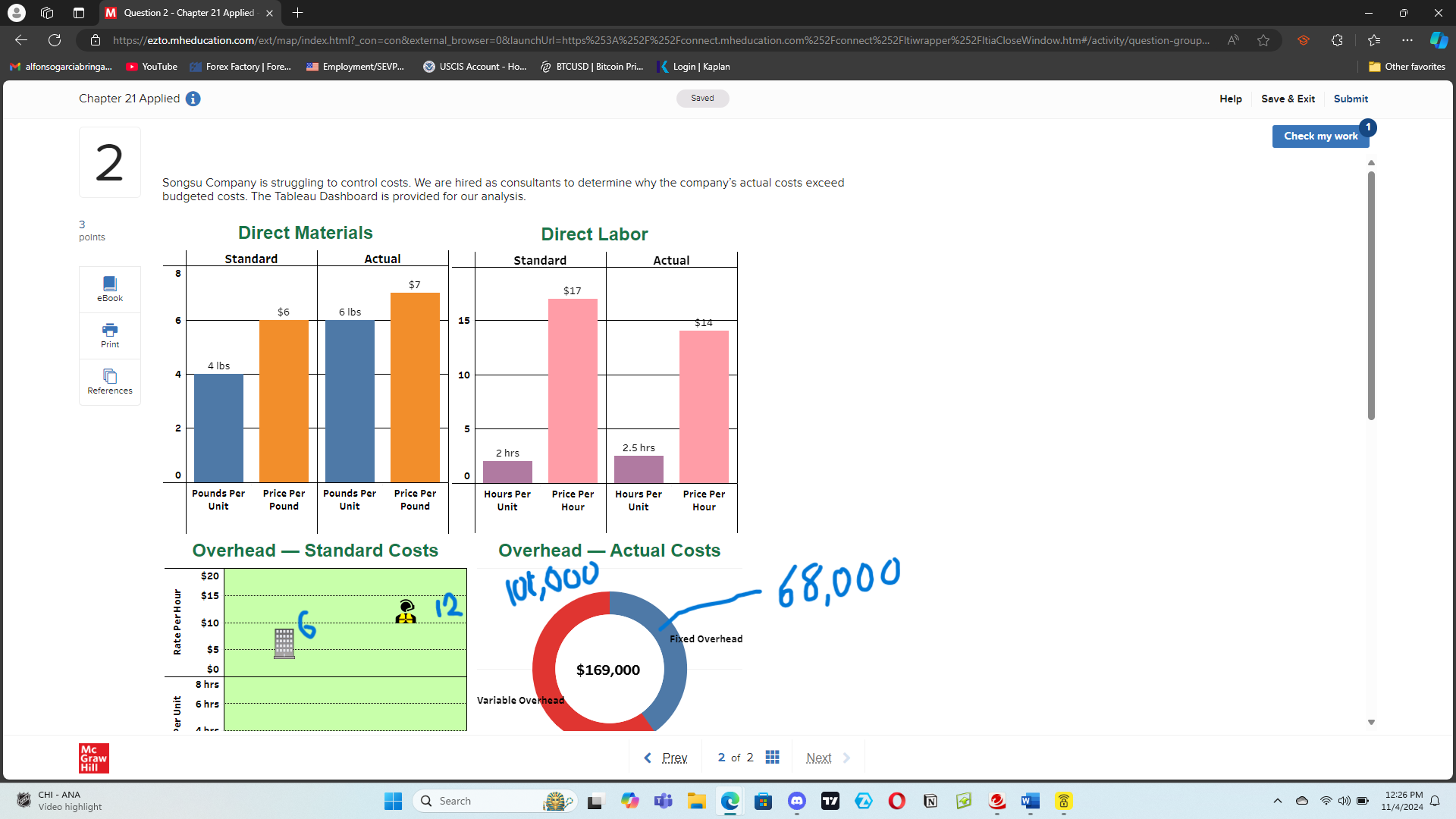Click the browser refresh icon
The image size is (1456, 819).
click(55, 40)
